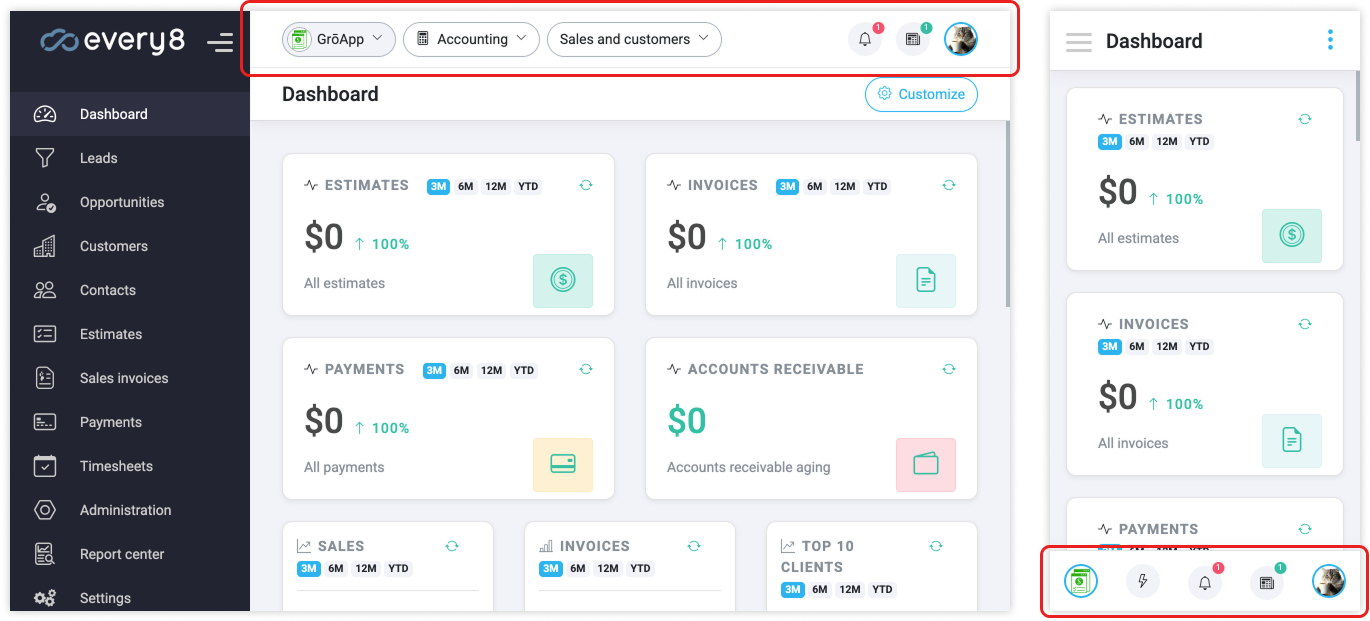Open the calculator icon beside the header bell

click(912, 40)
